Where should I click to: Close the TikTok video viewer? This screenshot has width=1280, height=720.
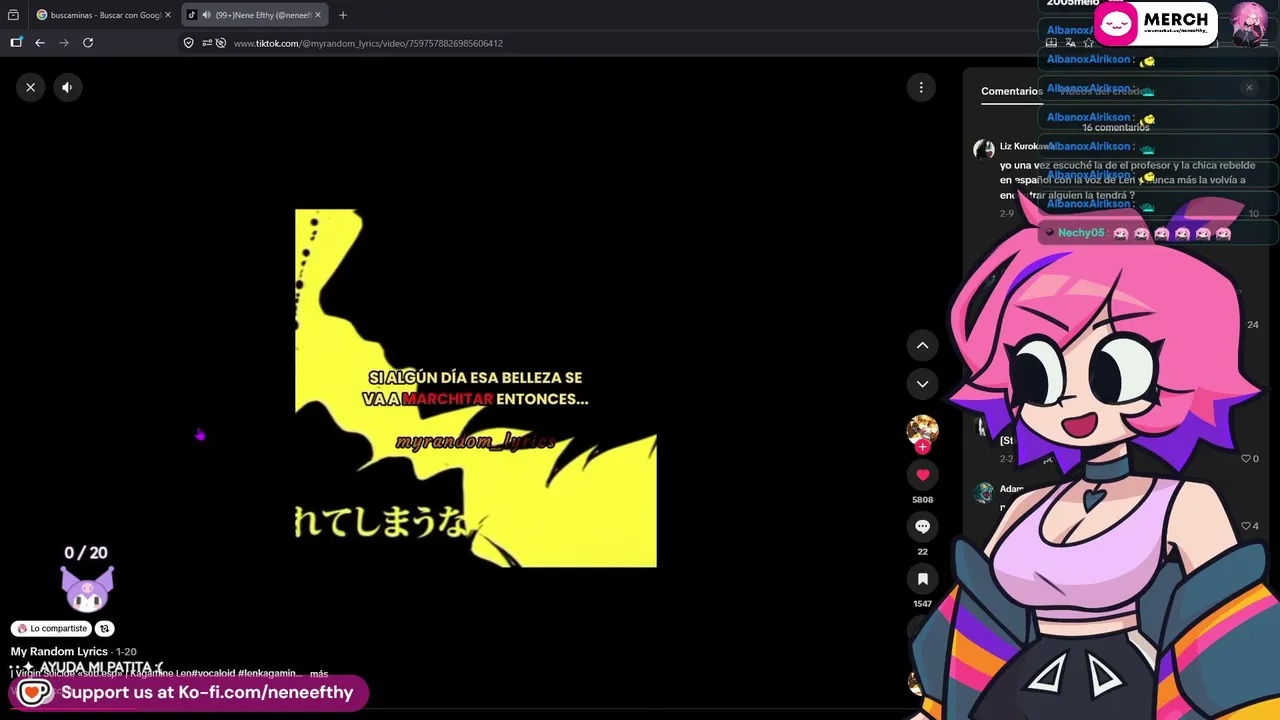[x=30, y=87]
